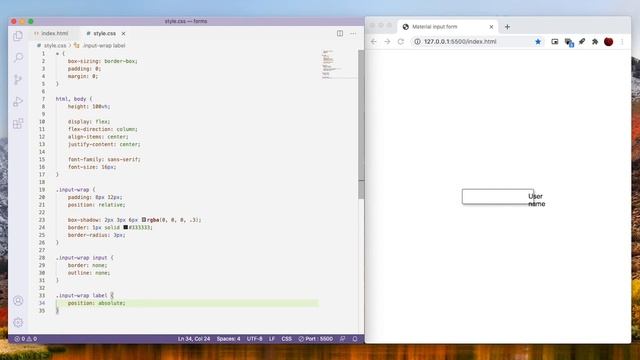Image resolution: width=640 pixels, height=360 pixels.
Task: Select the Material input form browser tab
Action: (447, 27)
